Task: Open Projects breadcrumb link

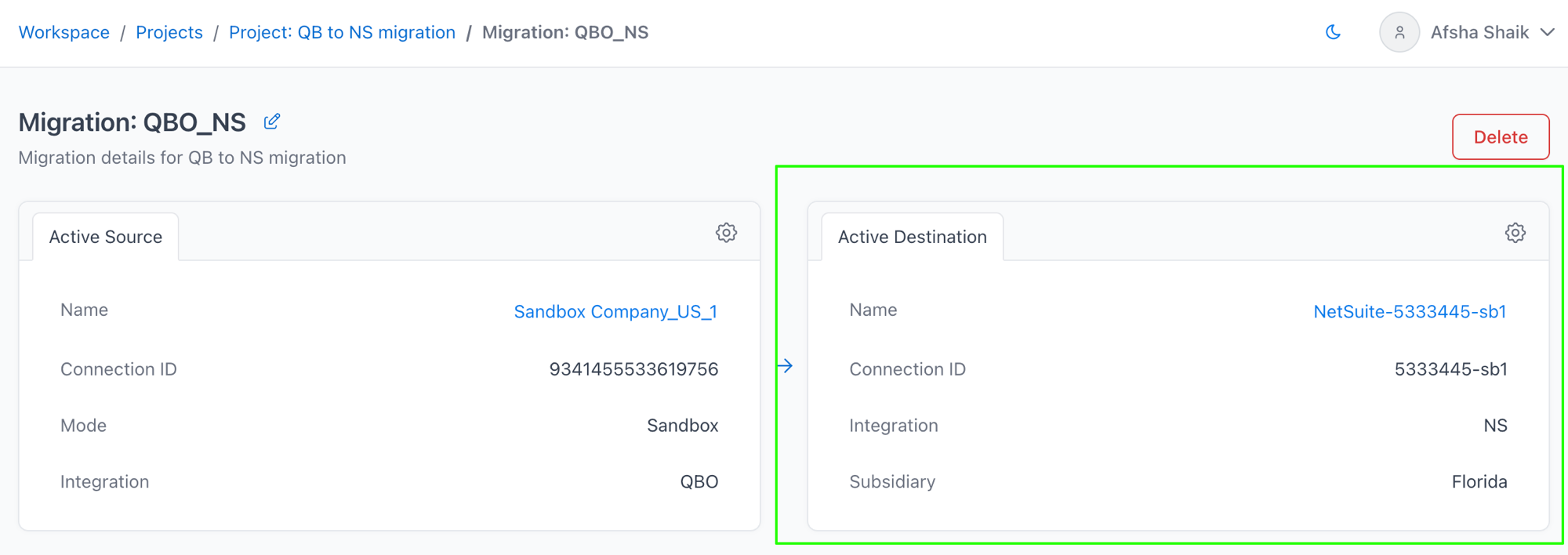Action: [x=169, y=32]
